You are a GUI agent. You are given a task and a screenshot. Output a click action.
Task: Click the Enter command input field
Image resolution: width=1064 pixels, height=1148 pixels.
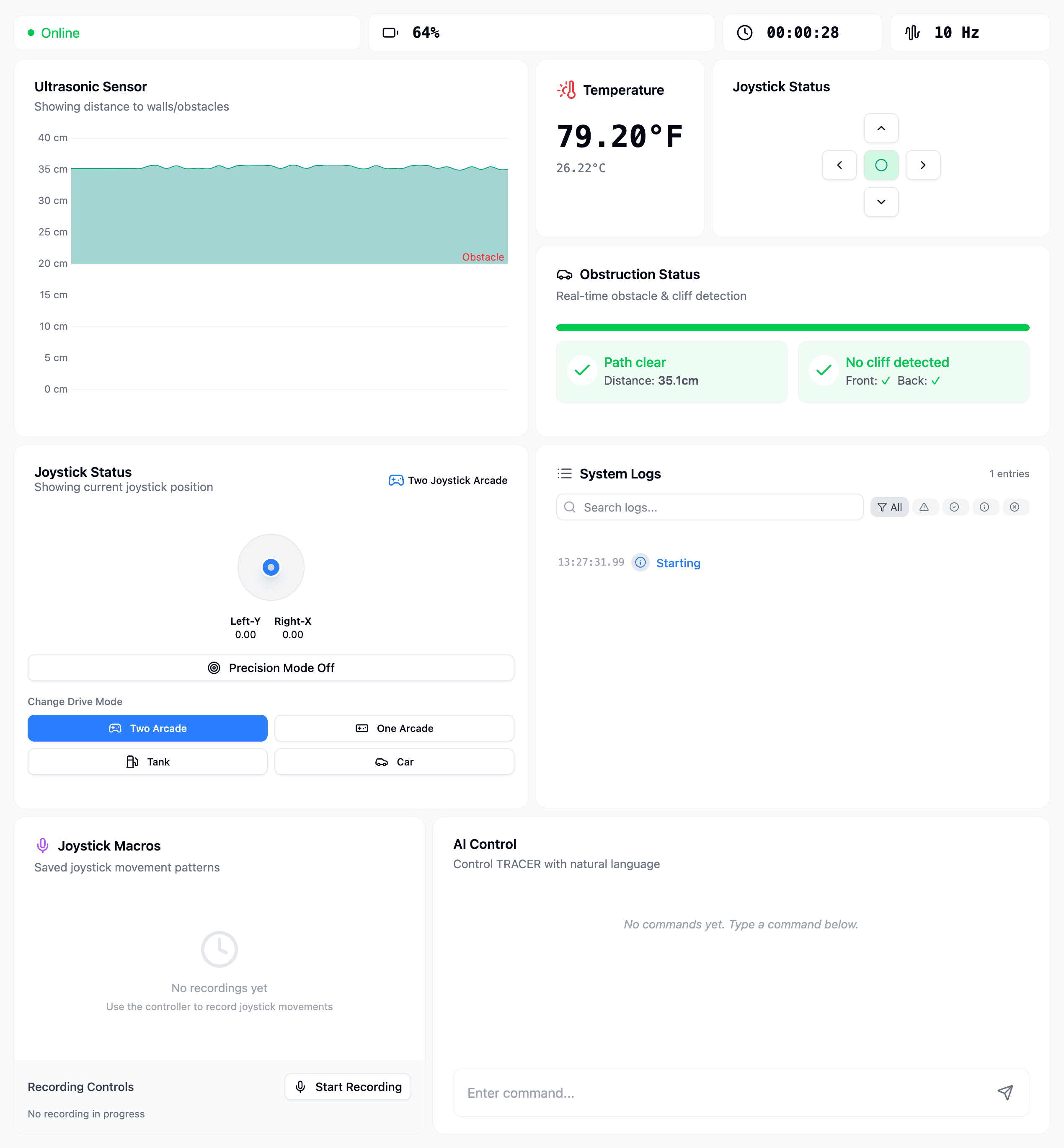(x=741, y=1093)
